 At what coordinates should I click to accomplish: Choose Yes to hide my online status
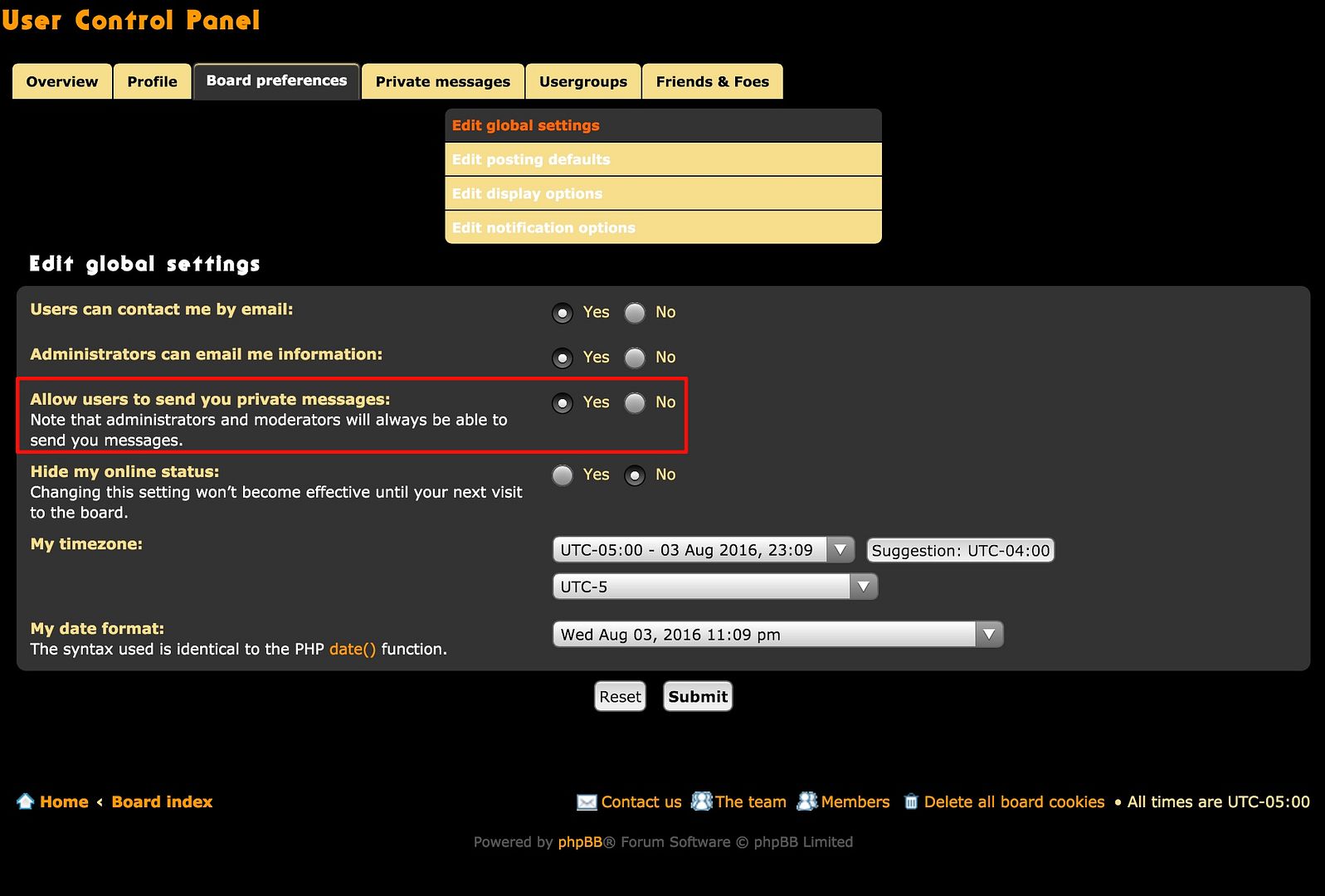pyautogui.click(x=563, y=475)
